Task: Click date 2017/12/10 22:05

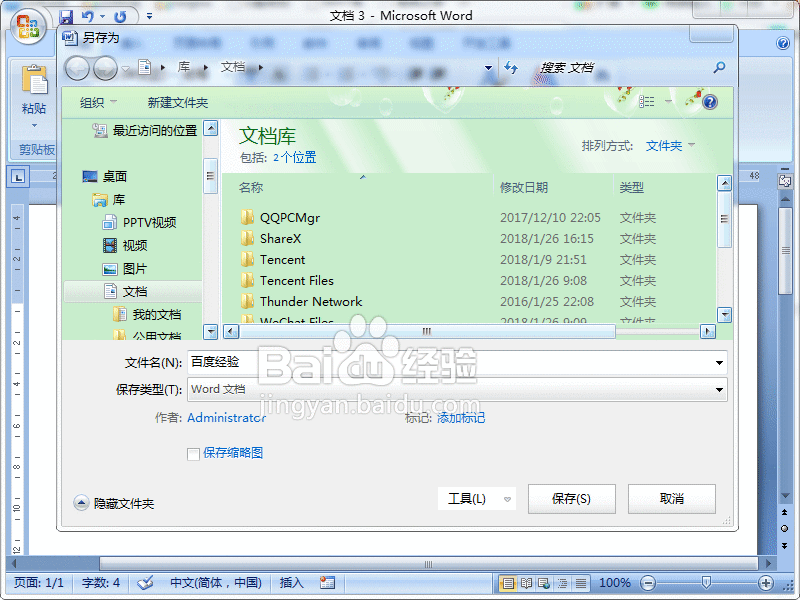Action: (x=550, y=218)
